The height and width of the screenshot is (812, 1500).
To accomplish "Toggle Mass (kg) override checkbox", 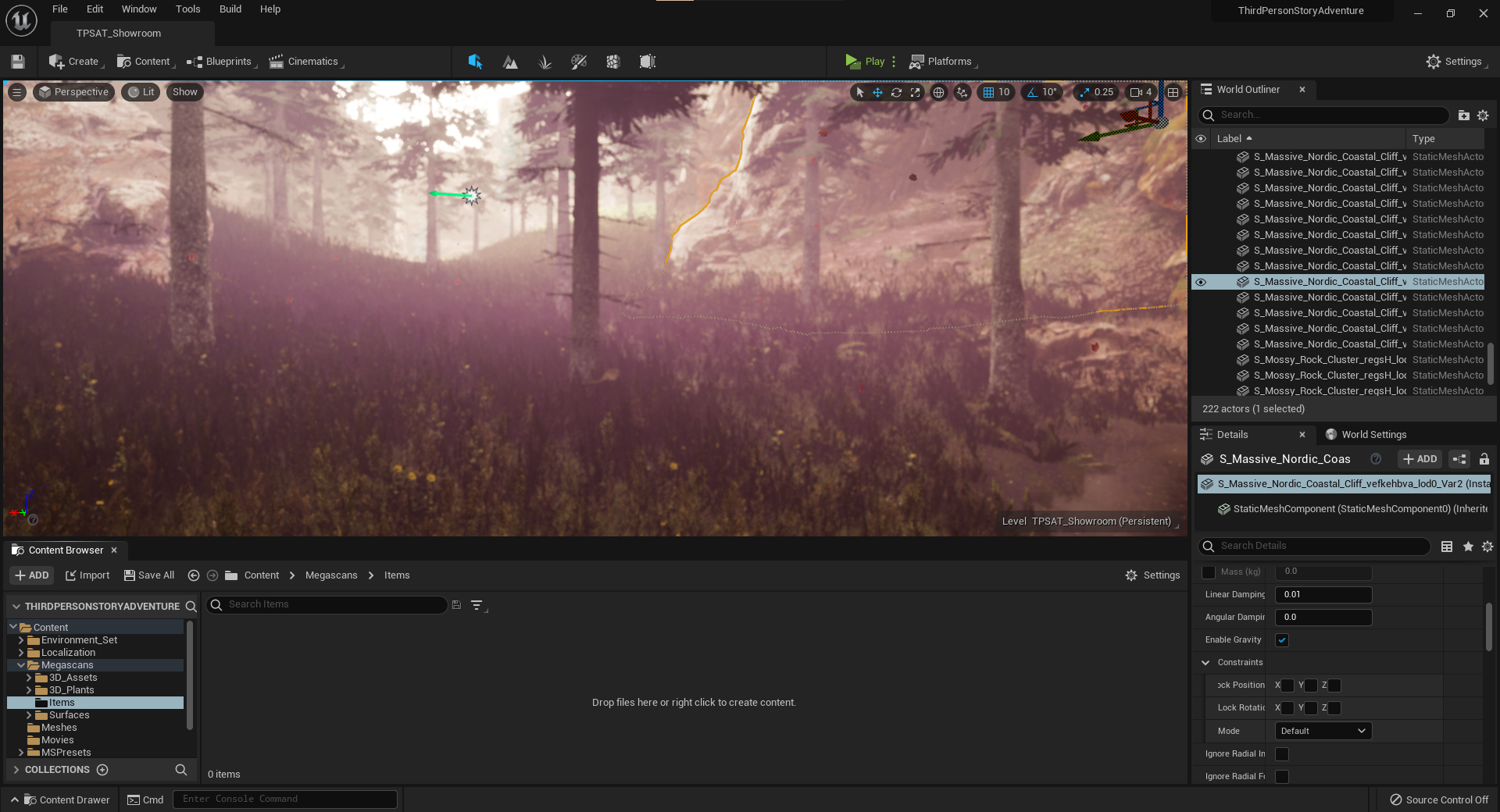I will pos(1209,572).
